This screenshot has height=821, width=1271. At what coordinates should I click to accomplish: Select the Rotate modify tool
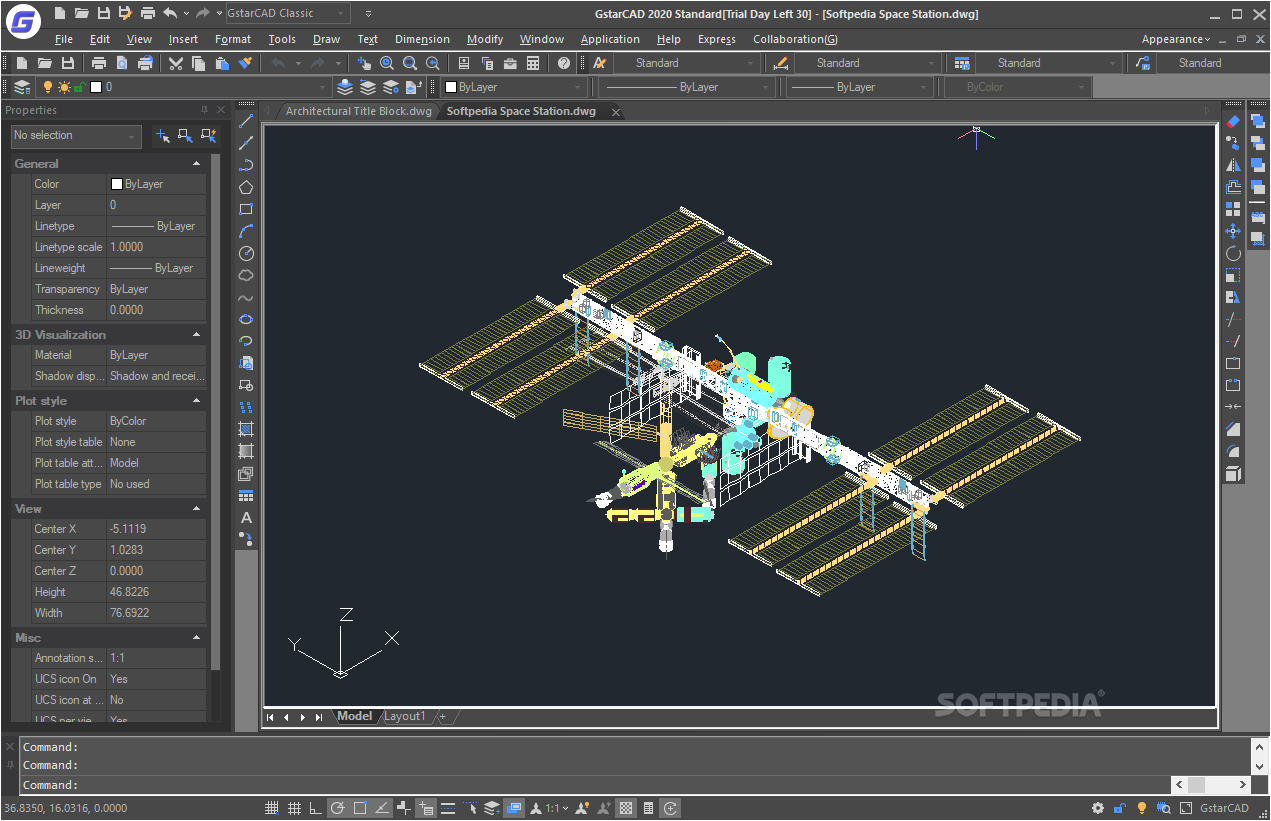pos(1233,253)
